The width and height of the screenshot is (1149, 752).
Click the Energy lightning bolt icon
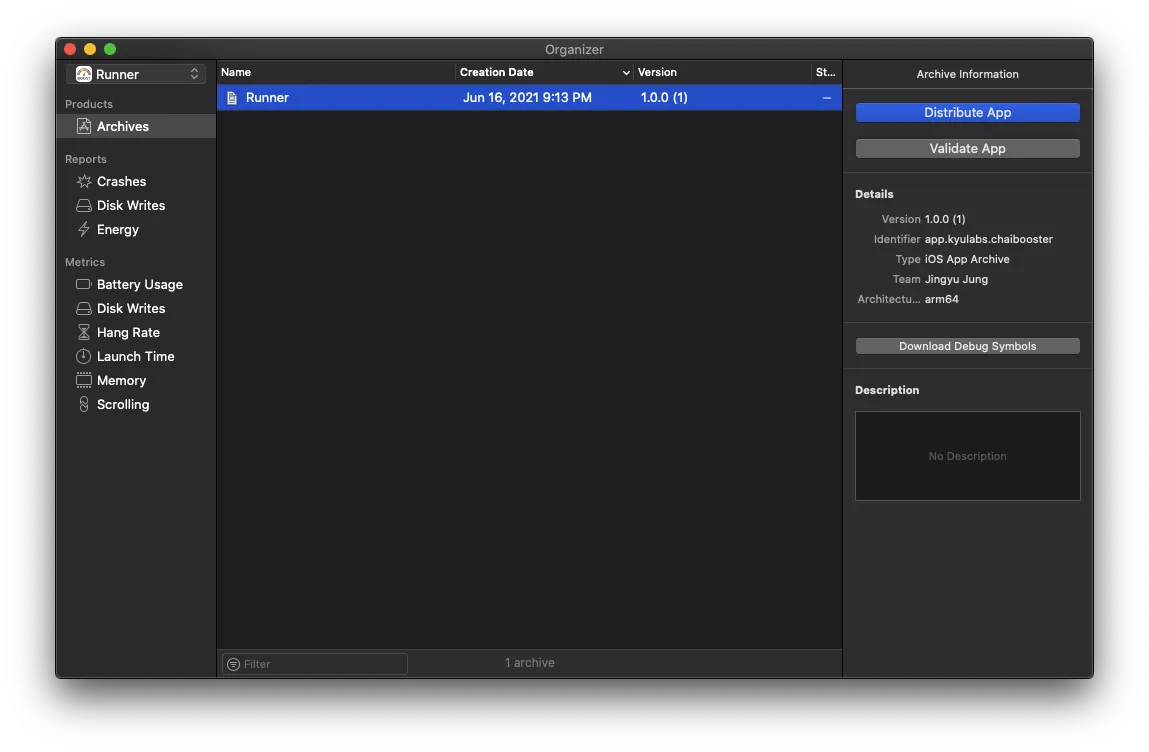tap(84, 229)
